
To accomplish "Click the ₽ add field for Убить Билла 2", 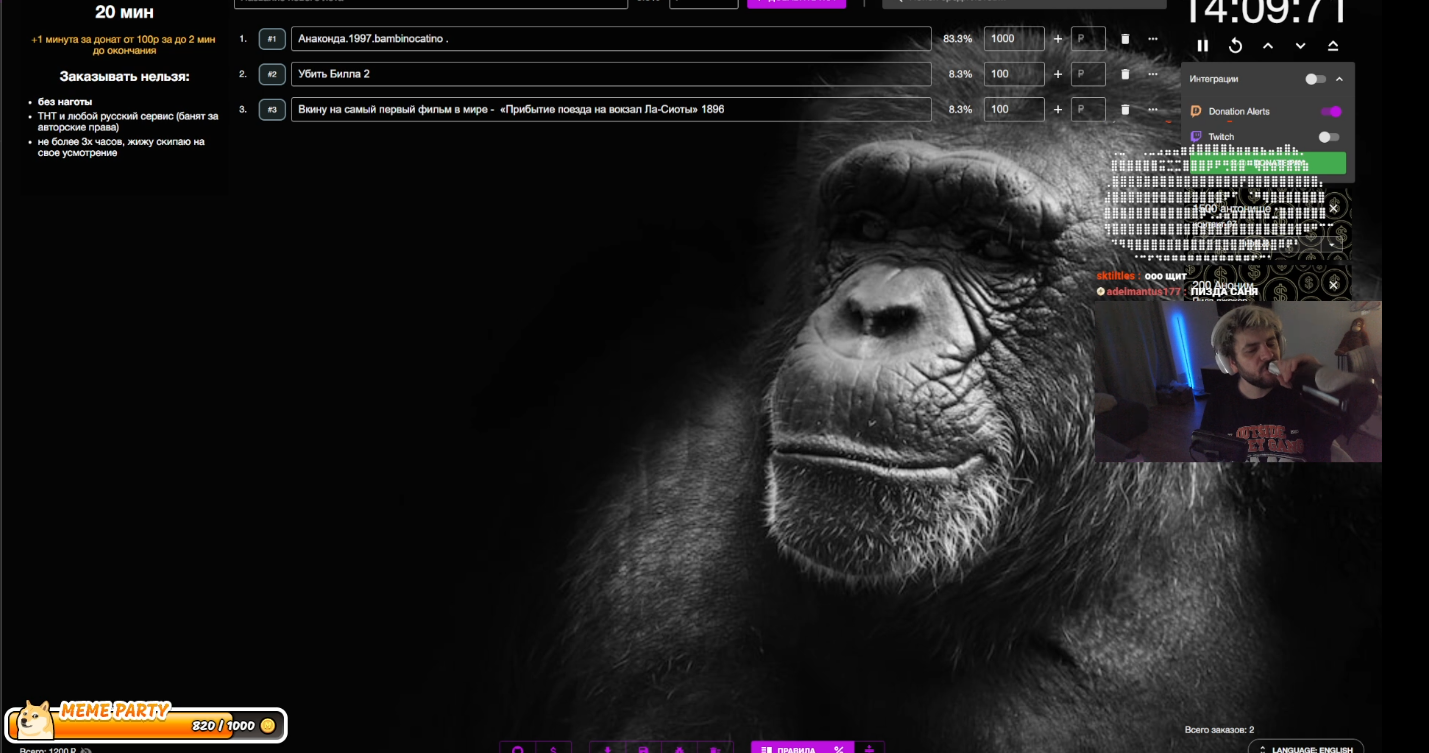I will 1088,74.
